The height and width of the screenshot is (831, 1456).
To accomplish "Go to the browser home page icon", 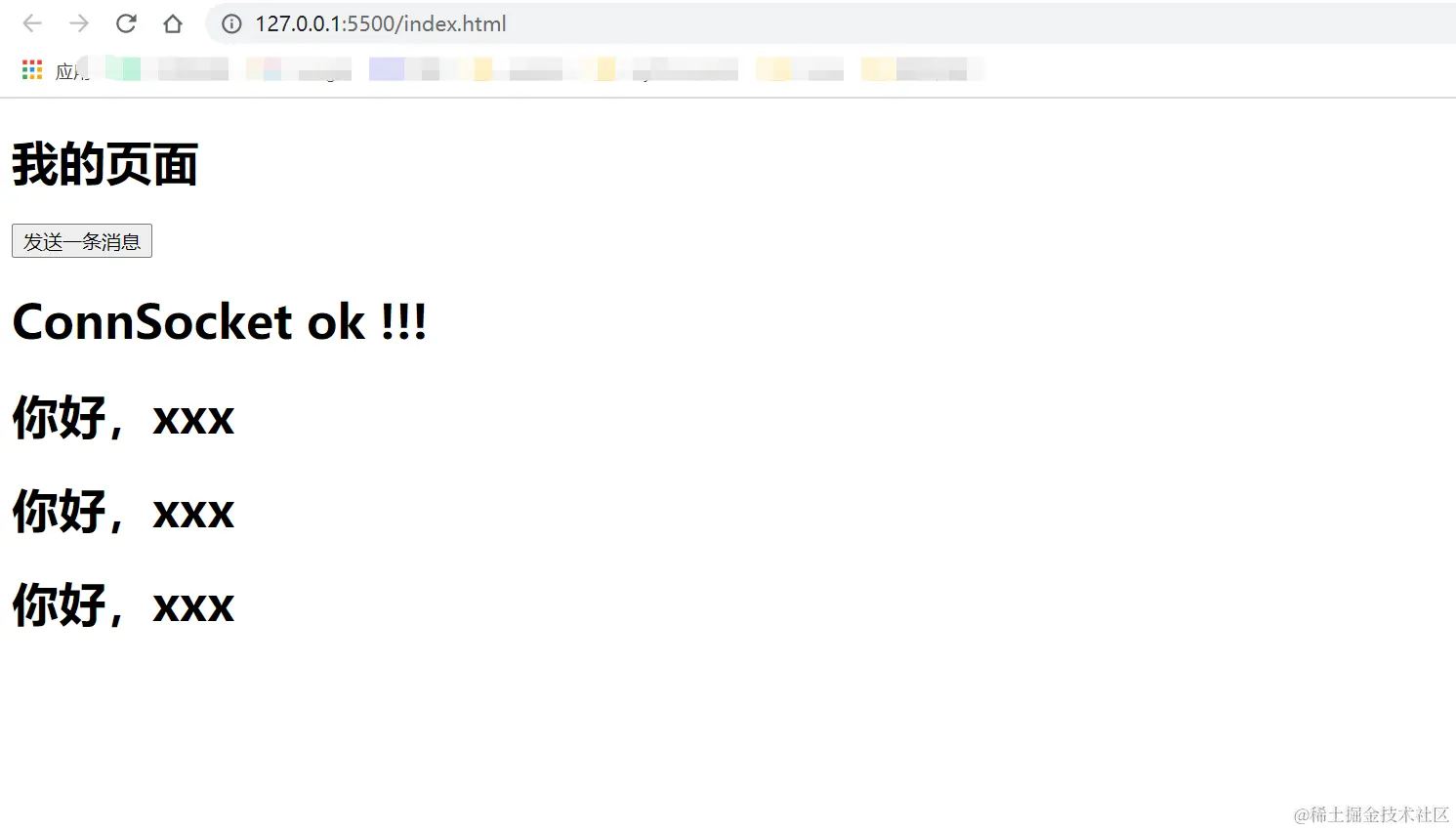I will coord(173,23).
